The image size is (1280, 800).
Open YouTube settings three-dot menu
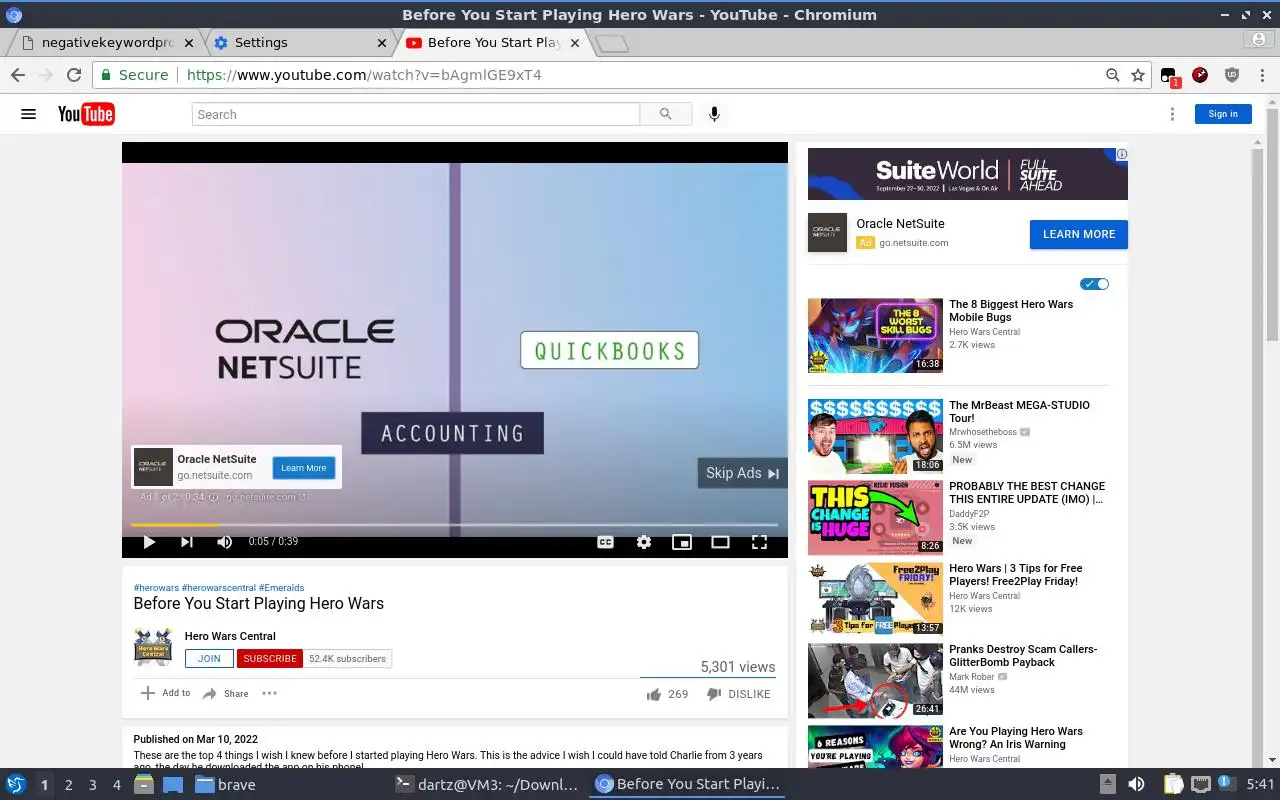point(1172,114)
